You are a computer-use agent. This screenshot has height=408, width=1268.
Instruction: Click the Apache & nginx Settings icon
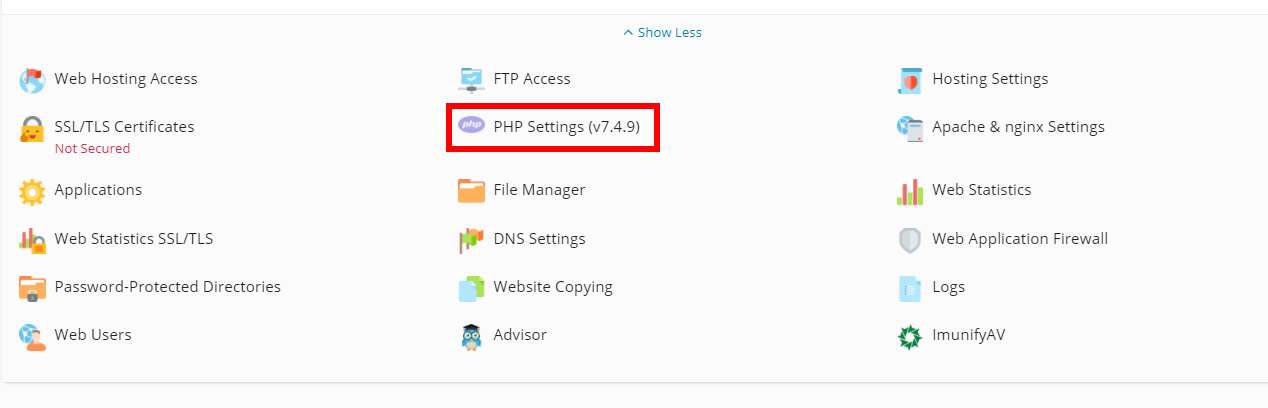[x=910, y=129]
